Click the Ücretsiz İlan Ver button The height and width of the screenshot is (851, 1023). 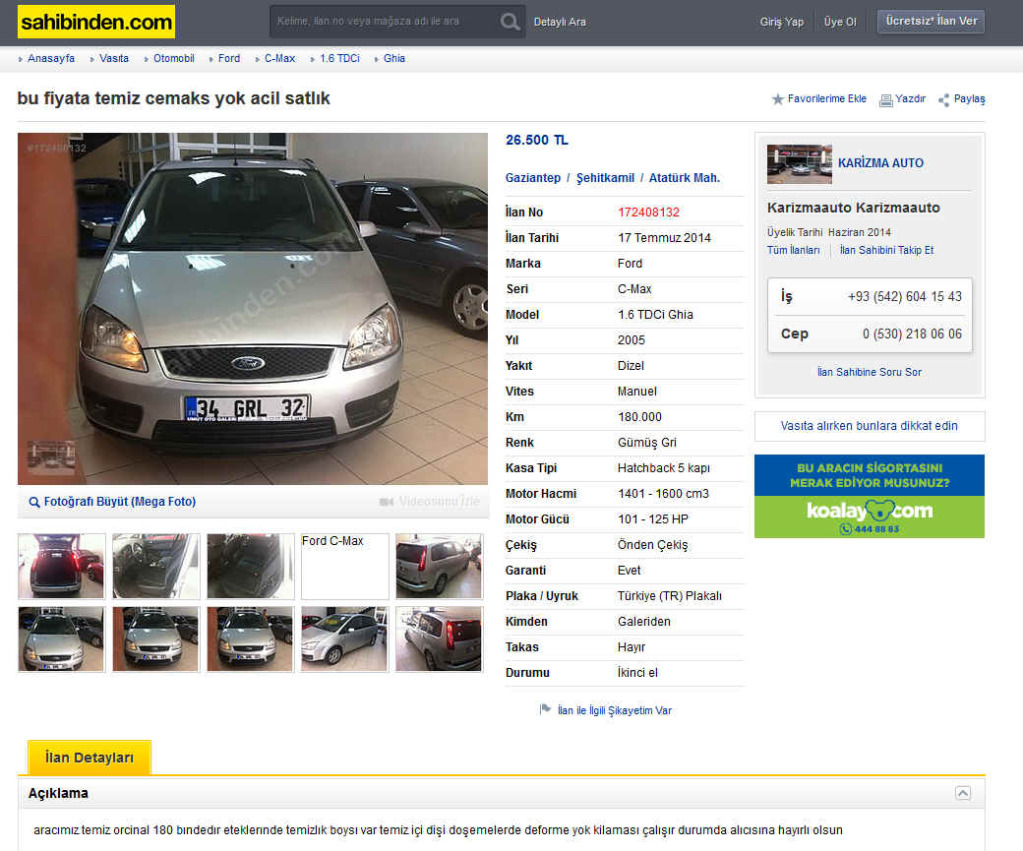[x=930, y=21]
